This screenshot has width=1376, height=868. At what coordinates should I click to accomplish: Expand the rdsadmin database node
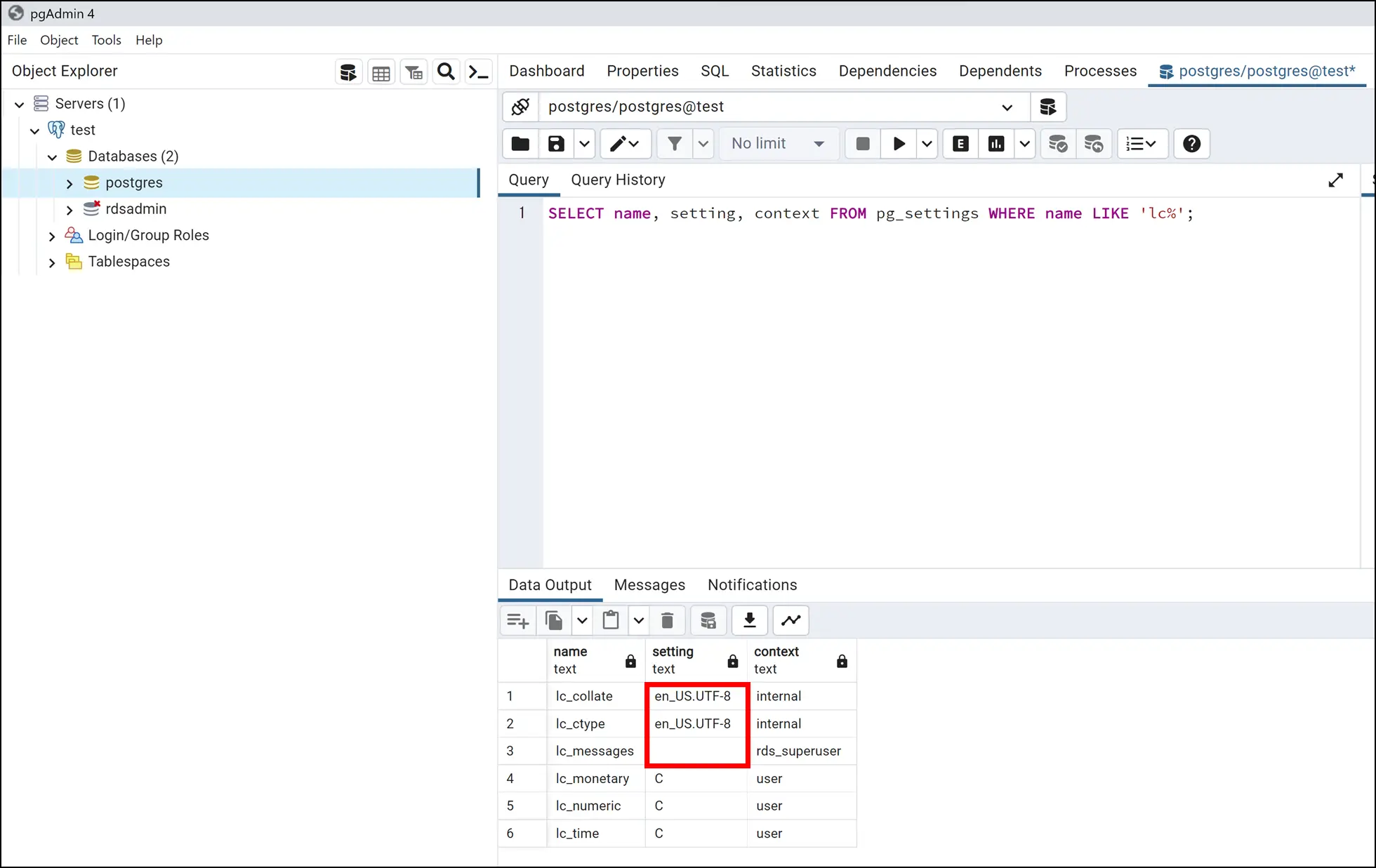click(69, 210)
